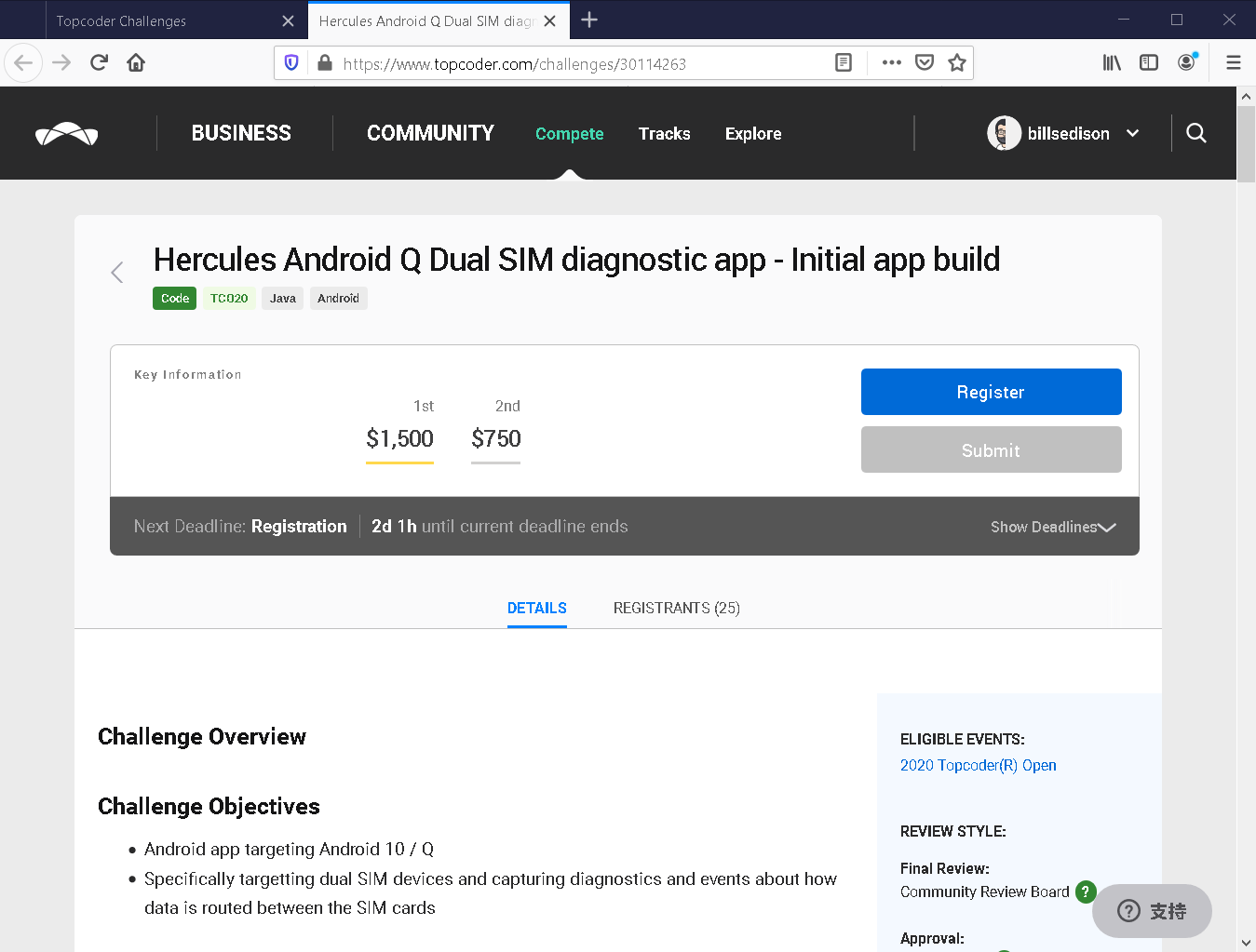This screenshot has height=952, width=1256.
Task: Open the BUSINESS section
Action: pyautogui.click(x=241, y=133)
